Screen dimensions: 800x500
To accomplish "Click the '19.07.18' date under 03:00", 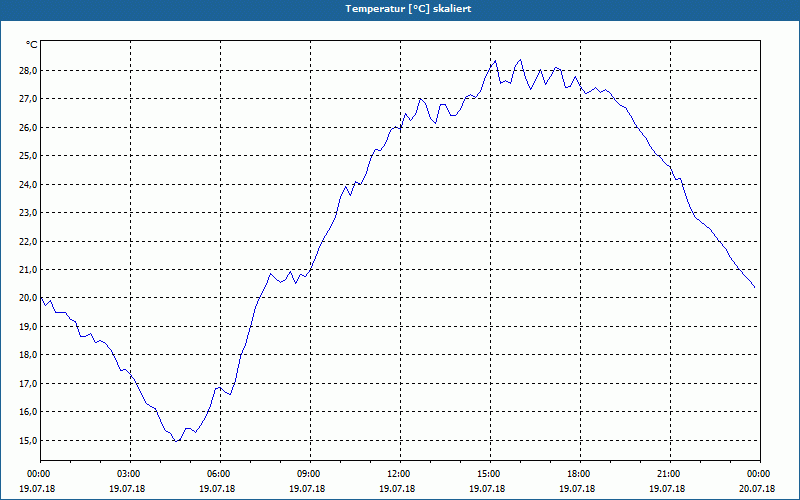I will [127, 489].
